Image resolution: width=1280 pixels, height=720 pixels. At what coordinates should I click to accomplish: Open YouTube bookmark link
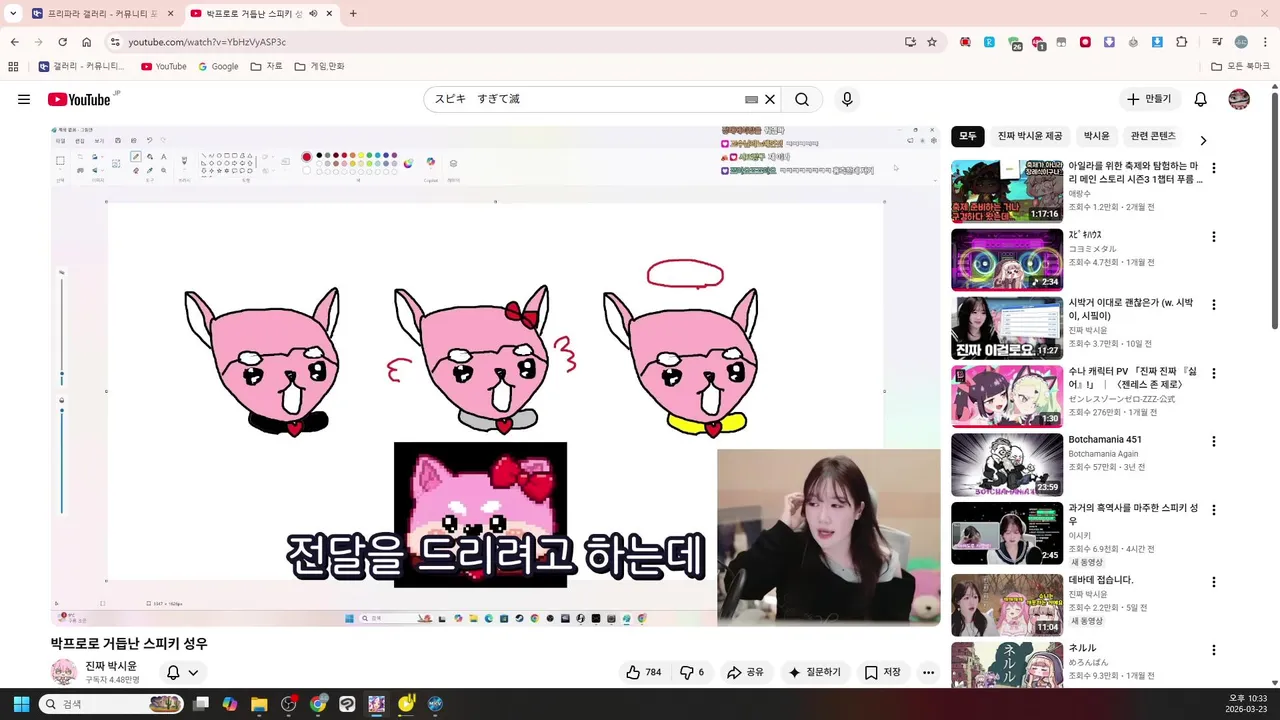pyautogui.click(x=164, y=66)
